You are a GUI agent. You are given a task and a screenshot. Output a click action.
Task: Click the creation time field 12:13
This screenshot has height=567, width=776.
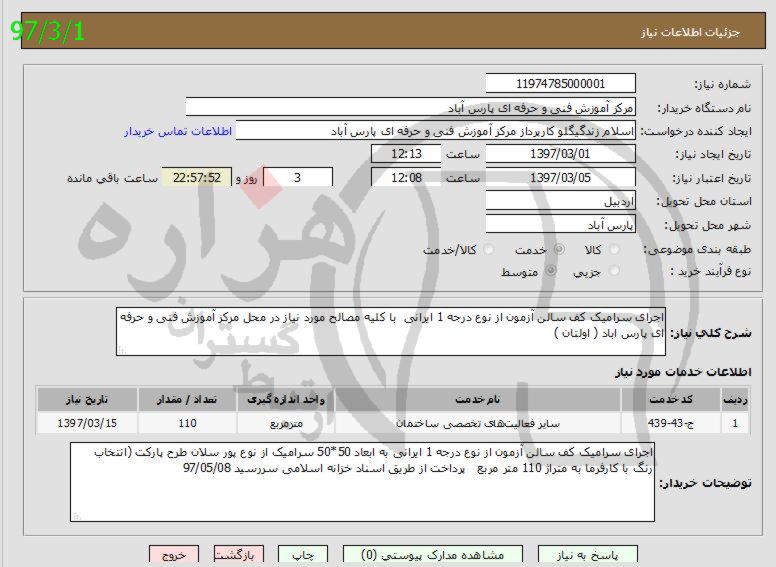tap(406, 154)
